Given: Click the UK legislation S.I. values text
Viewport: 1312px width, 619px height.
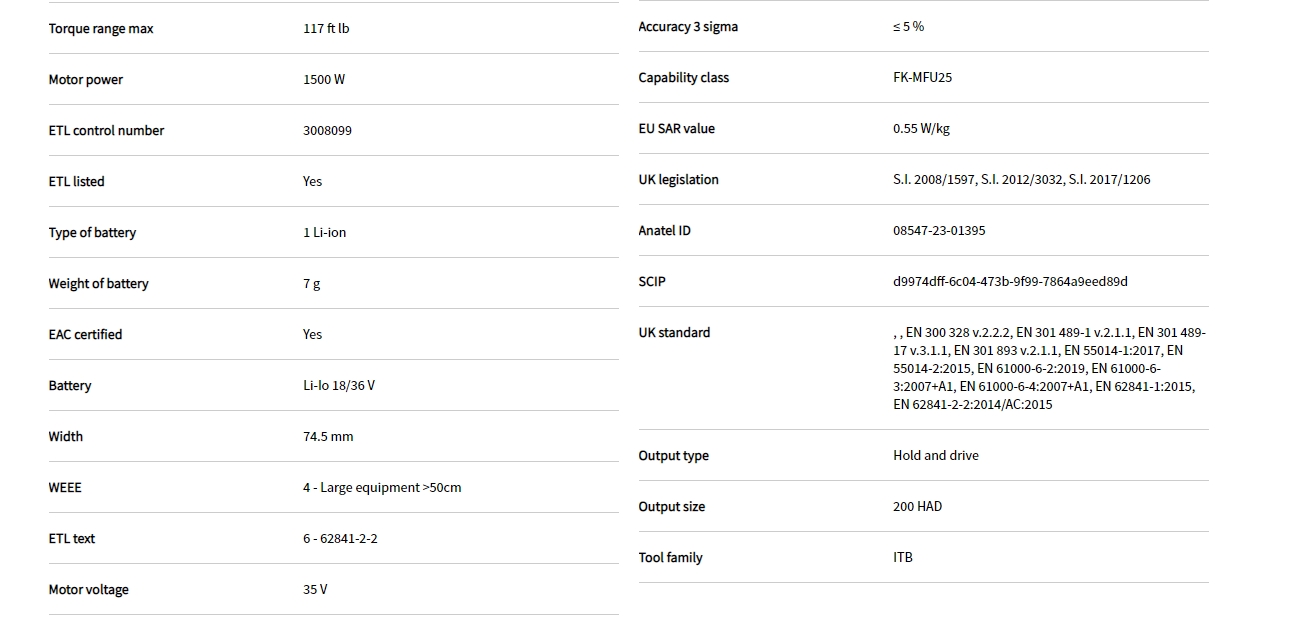Looking at the screenshot, I should coord(1021,180).
